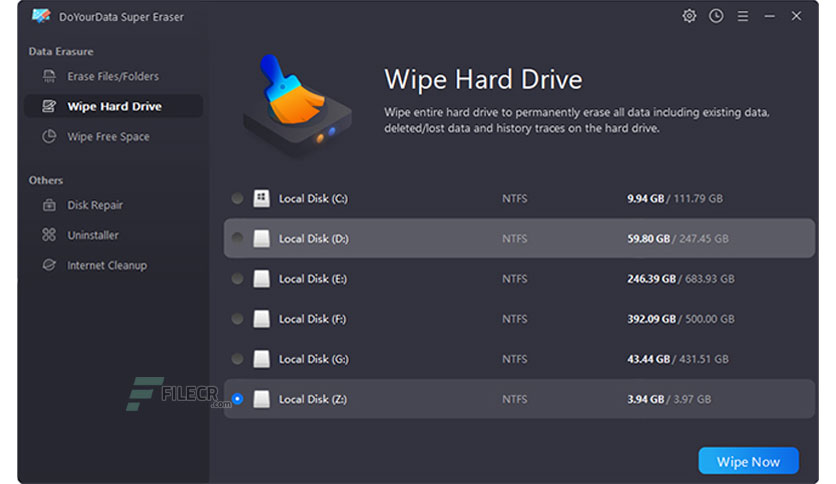Click NTFS in the Local Disk (Z:) row
This screenshot has width=836, height=484.
515,399
